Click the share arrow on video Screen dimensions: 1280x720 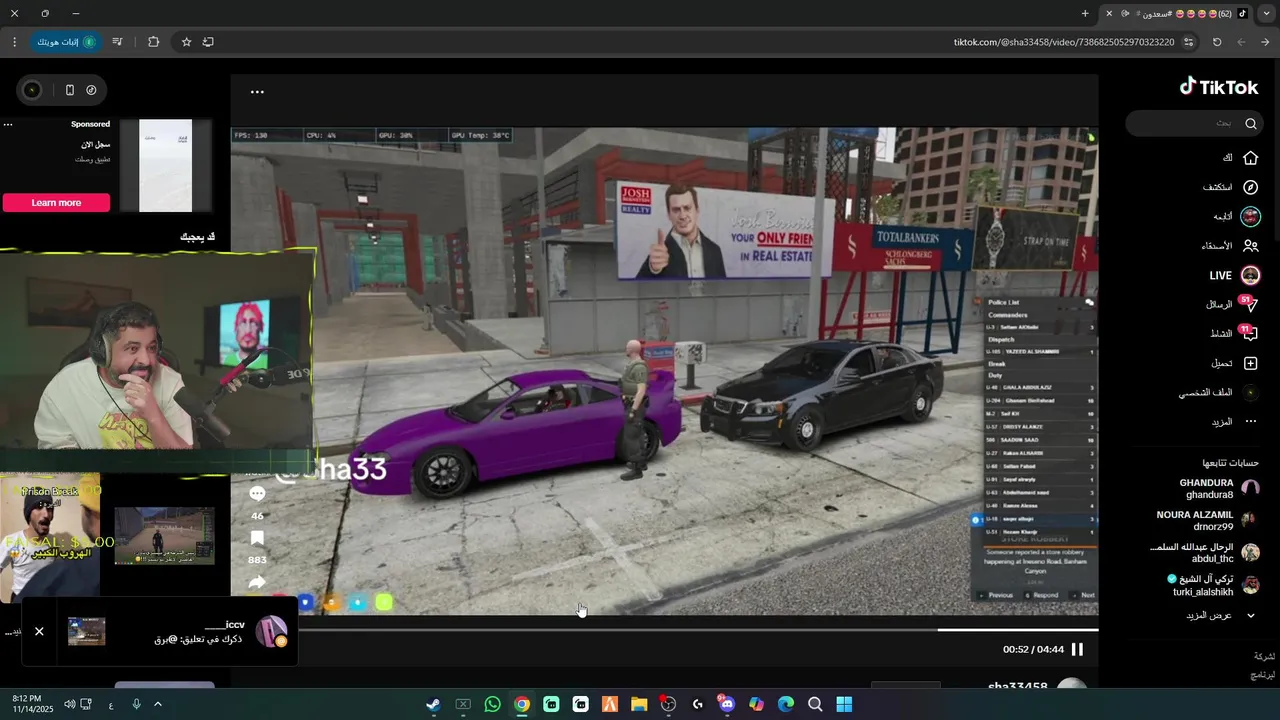pyautogui.click(x=257, y=582)
